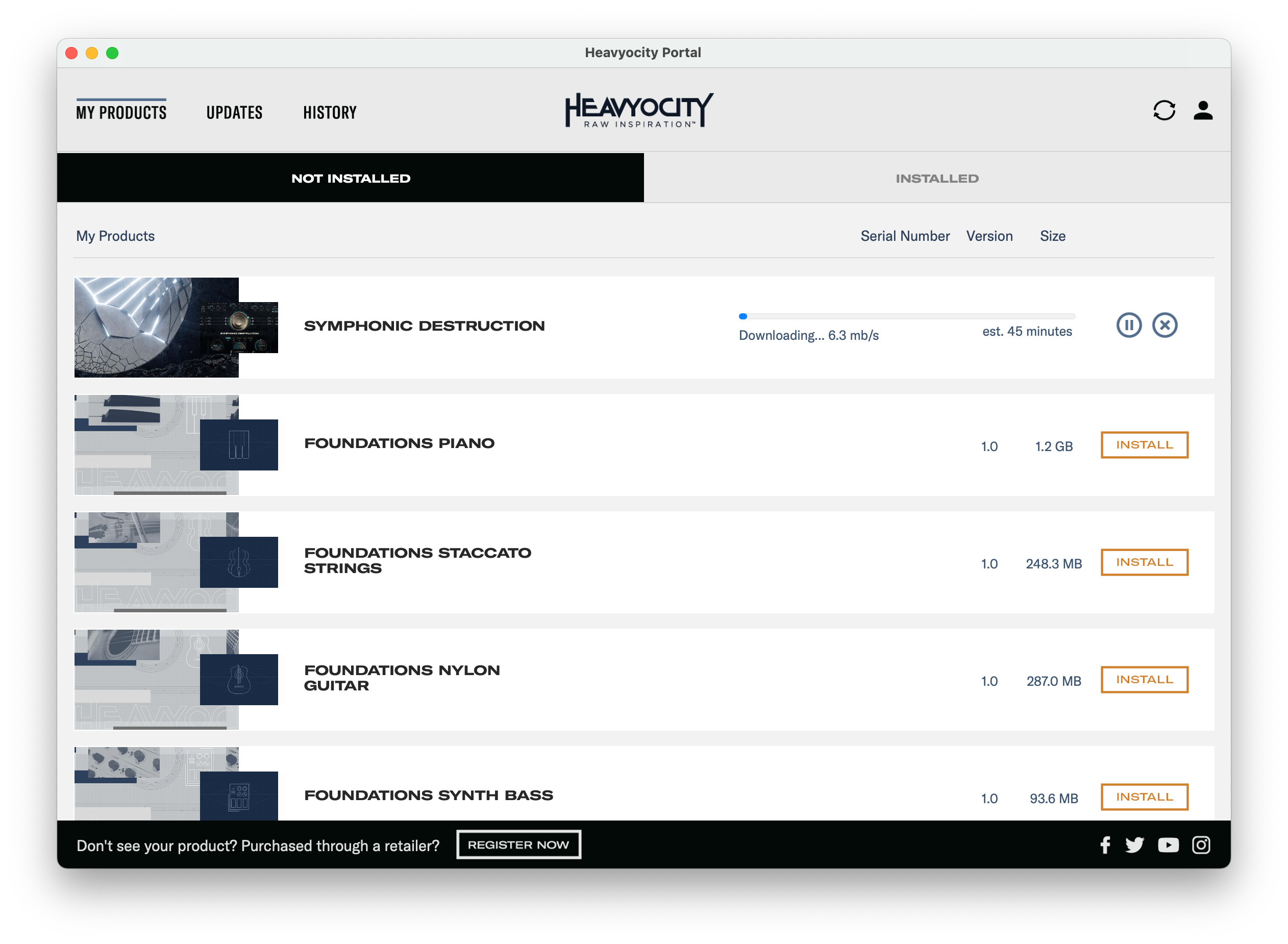The width and height of the screenshot is (1288, 944).
Task: Click the 'Downloading... 6.3 mb/s' status text
Action: 808,335
